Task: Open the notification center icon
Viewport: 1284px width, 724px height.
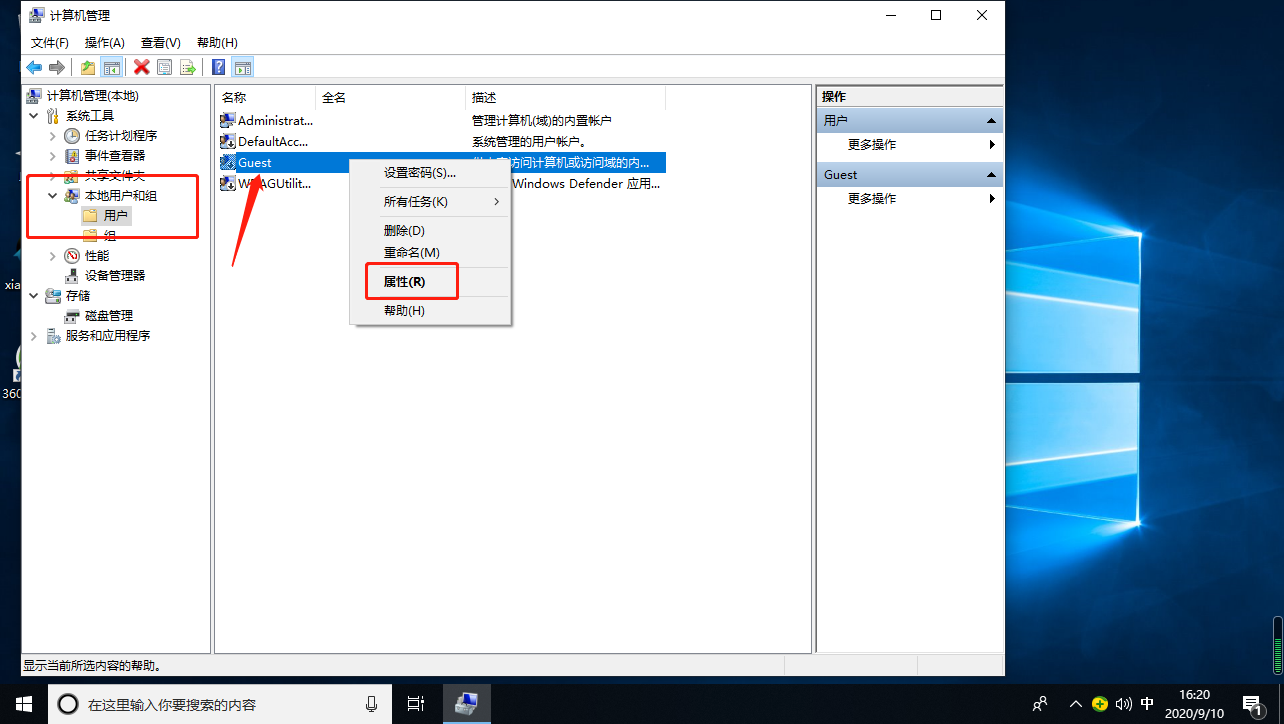Action: 1252,704
